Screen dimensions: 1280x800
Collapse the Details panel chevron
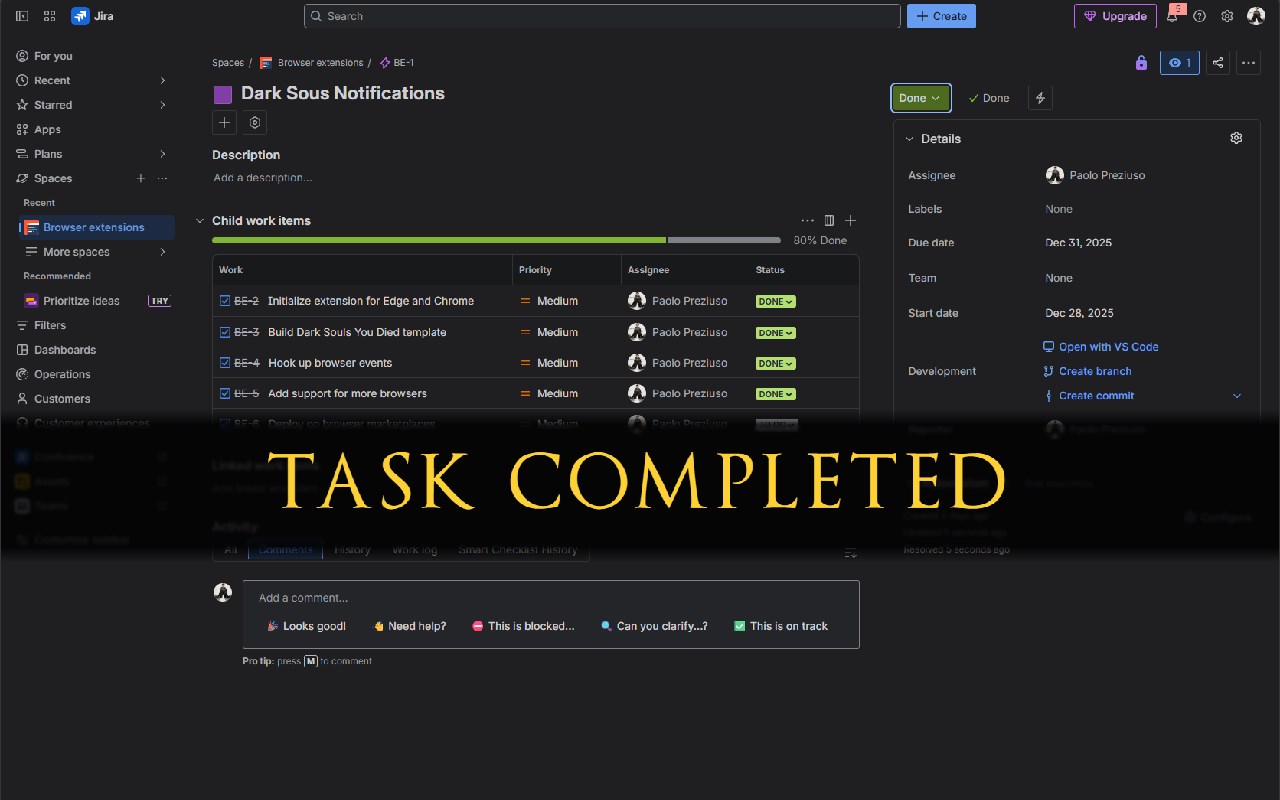coord(909,139)
